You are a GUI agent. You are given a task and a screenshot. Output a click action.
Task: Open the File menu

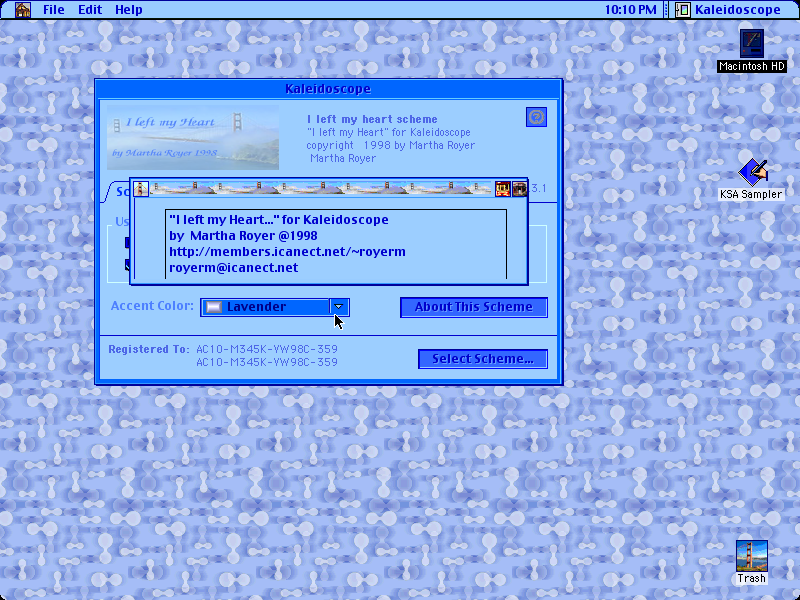pos(54,10)
